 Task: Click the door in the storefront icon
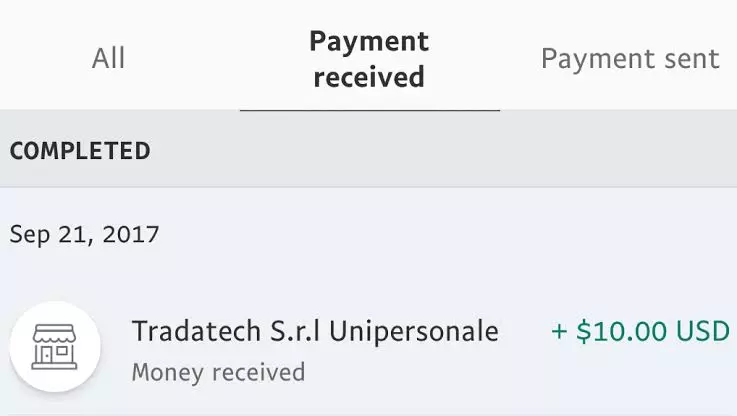pos(46,355)
